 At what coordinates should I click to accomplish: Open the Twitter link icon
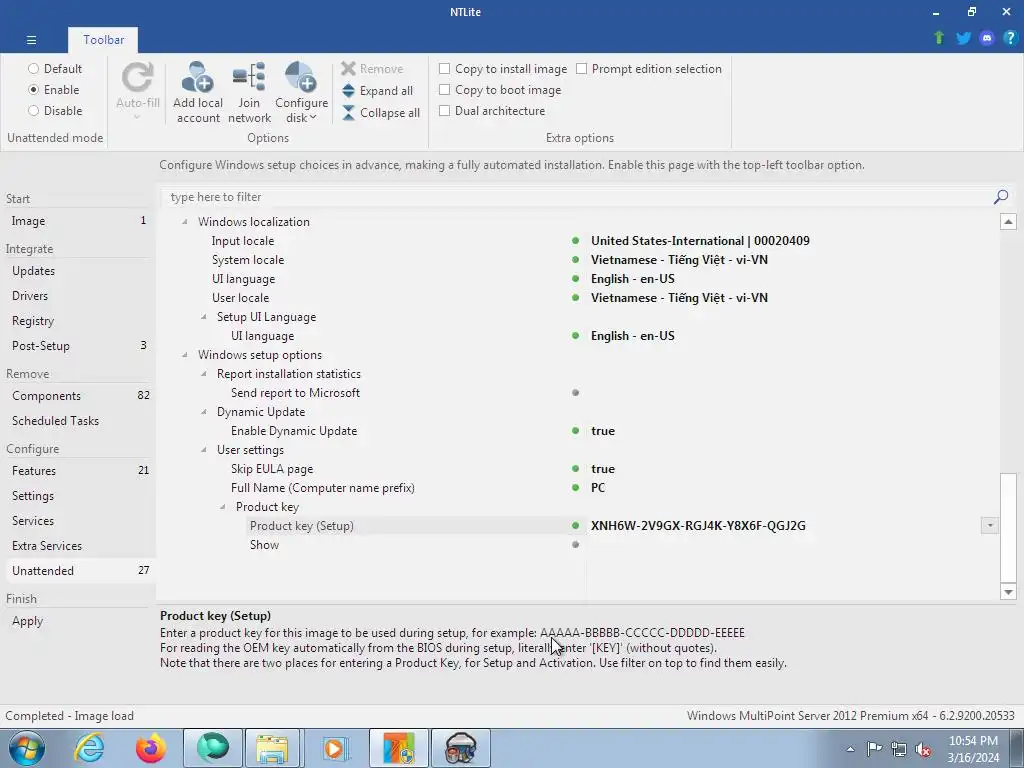pyautogui.click(x=963, y=38)
